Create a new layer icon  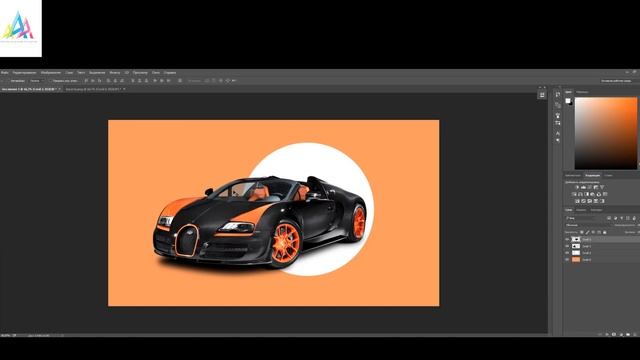tap(635, 335)
